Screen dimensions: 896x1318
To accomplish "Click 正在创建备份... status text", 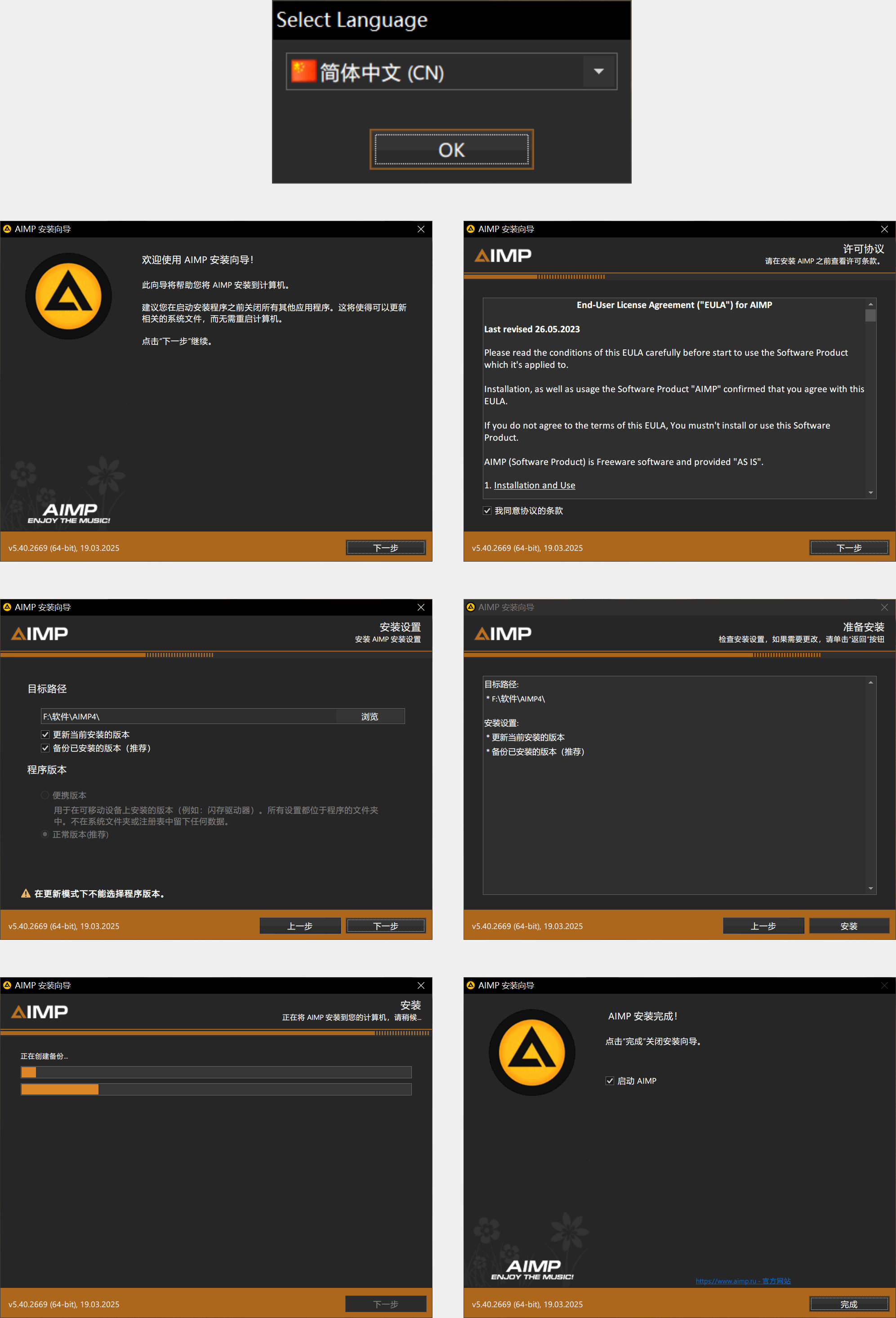I will [x=44, y=1056].
